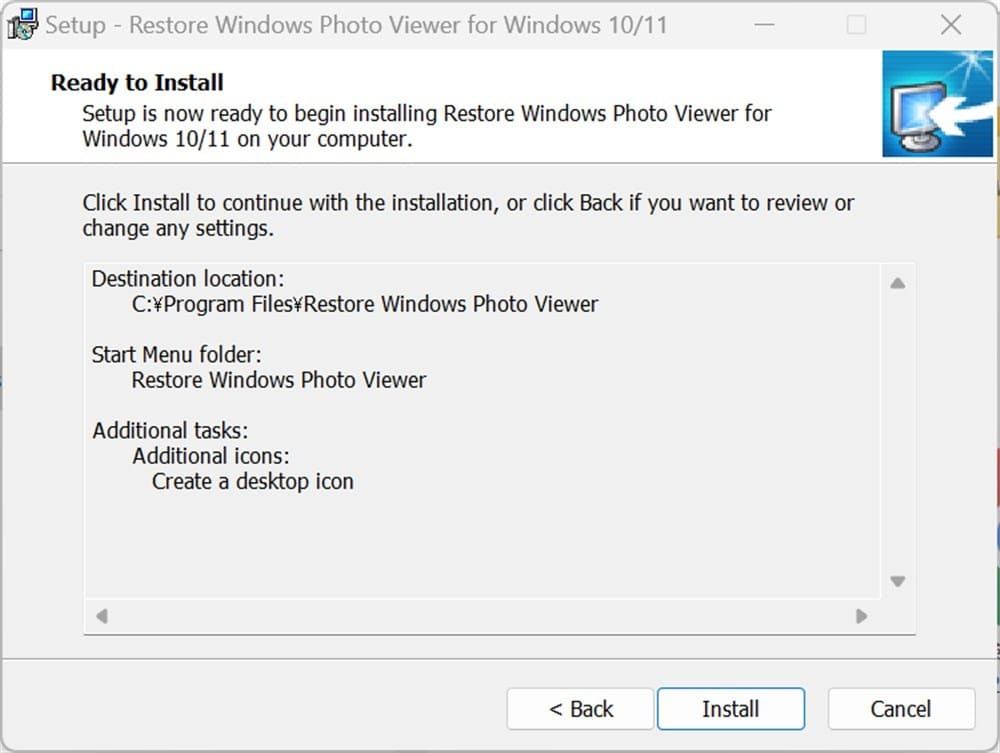Go back using the Back button
1000x753 pixels.
pyautogui.click(x=580, y=708)
